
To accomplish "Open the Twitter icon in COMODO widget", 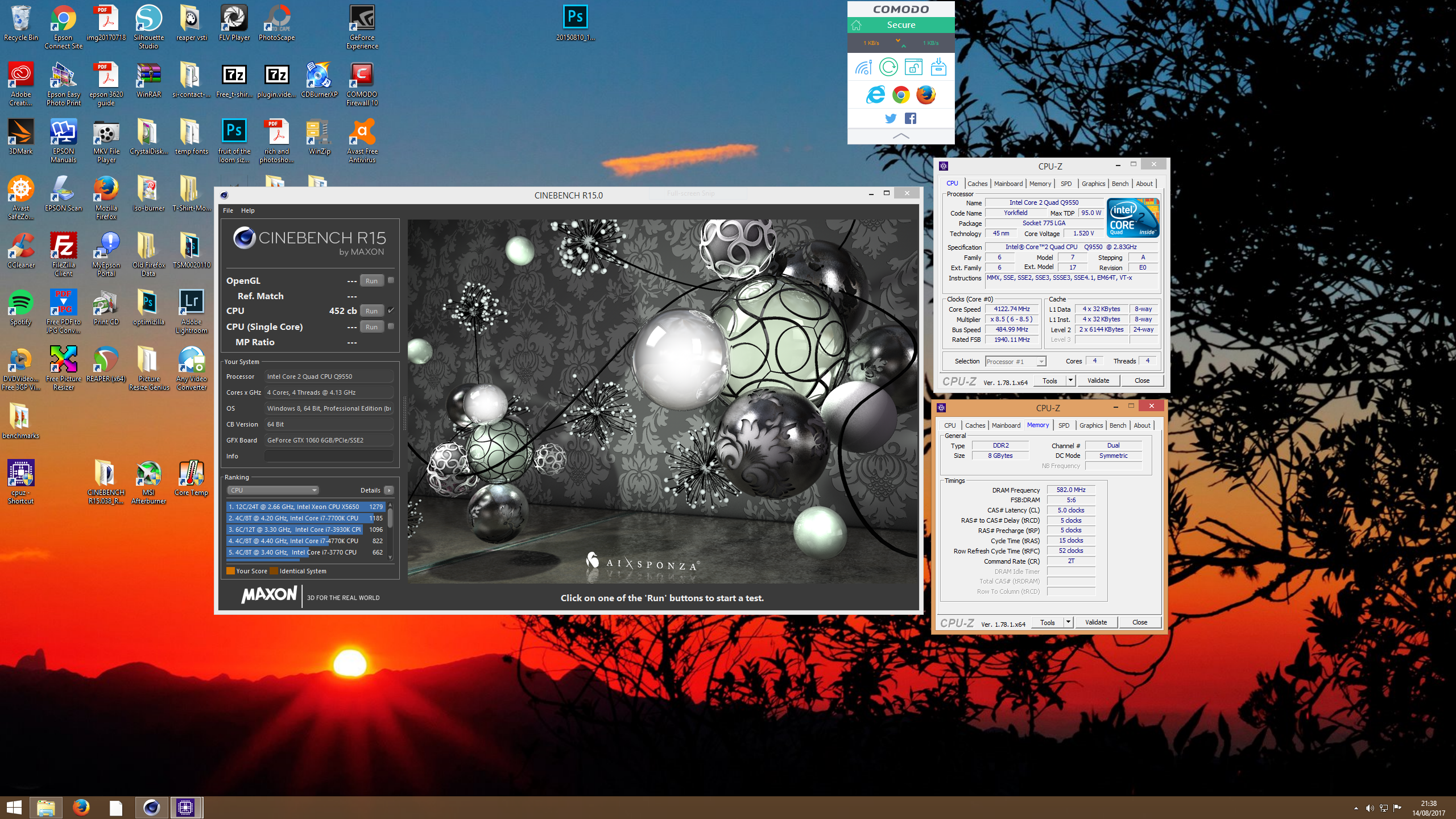I will click(891, 118).
